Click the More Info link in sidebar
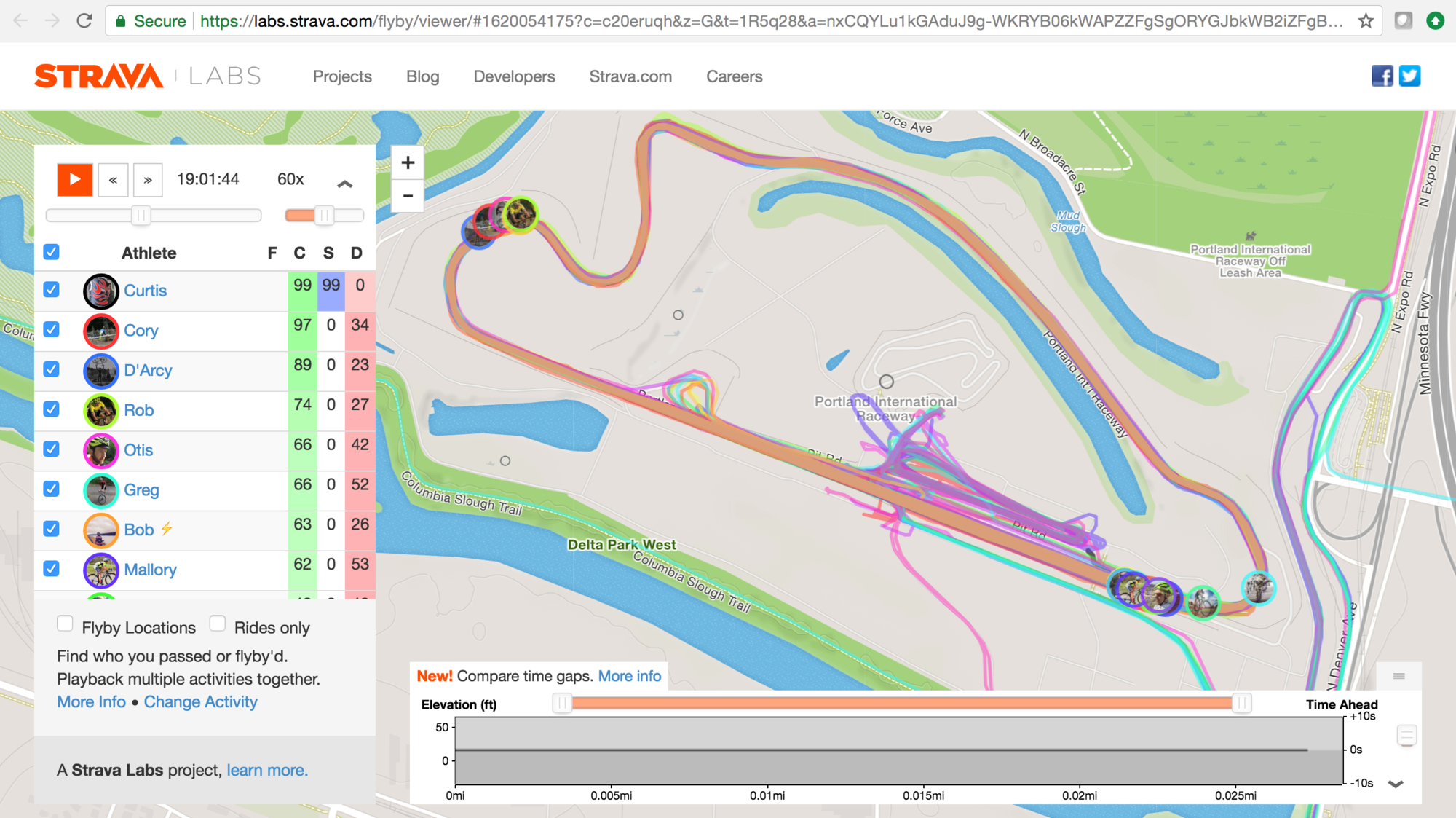This screenshot has height=818, width=1456. (91, 701)
